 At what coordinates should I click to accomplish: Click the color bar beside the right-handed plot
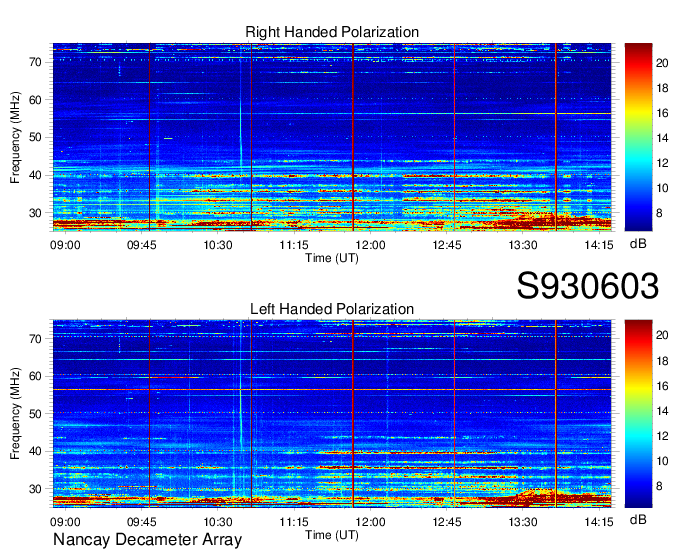click(x=638, y=137)
